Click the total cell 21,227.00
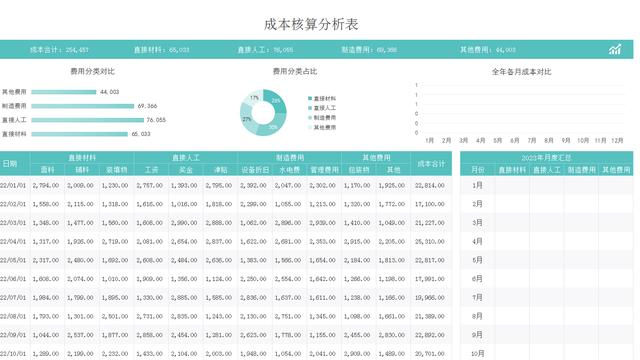640x360 pixels. (430, 223)
